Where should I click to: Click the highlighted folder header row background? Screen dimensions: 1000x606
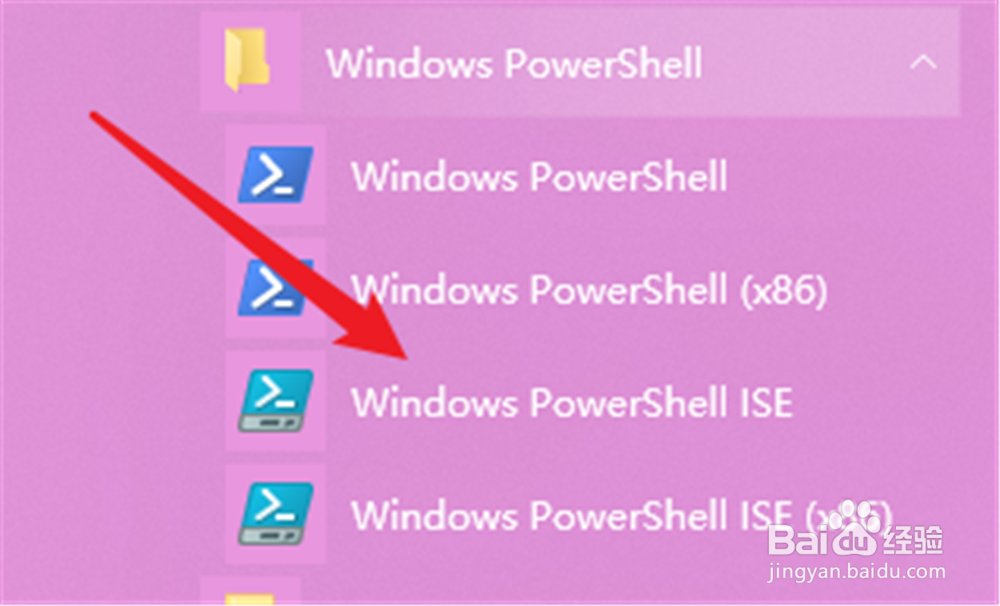(580, 62)
